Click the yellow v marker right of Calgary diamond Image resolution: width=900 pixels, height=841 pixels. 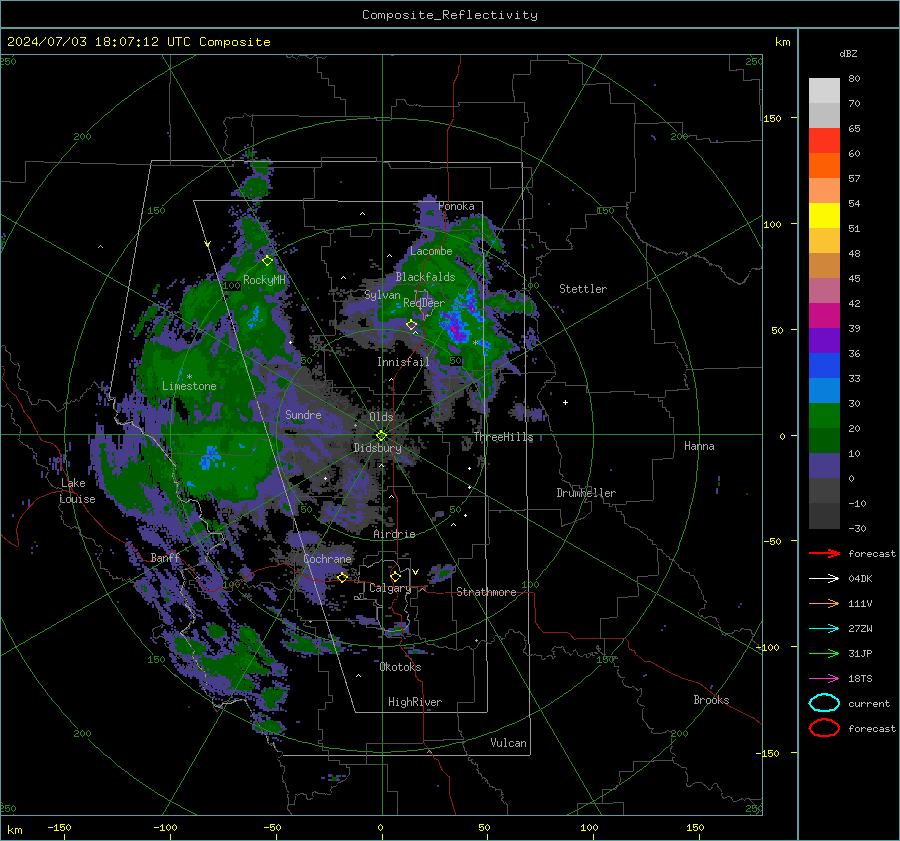tap(415, 572)
